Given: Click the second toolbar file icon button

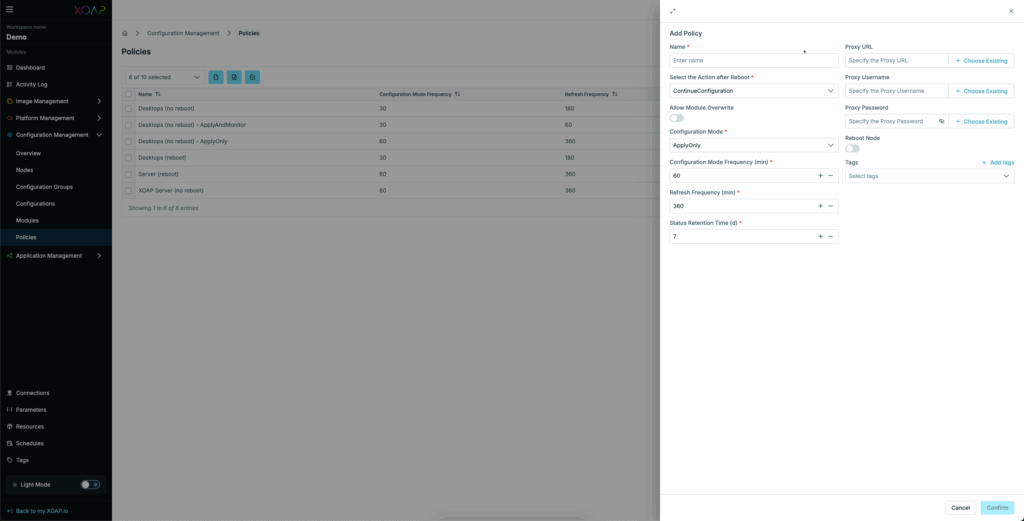Looking at the screenshot, I should pos(234,77).
